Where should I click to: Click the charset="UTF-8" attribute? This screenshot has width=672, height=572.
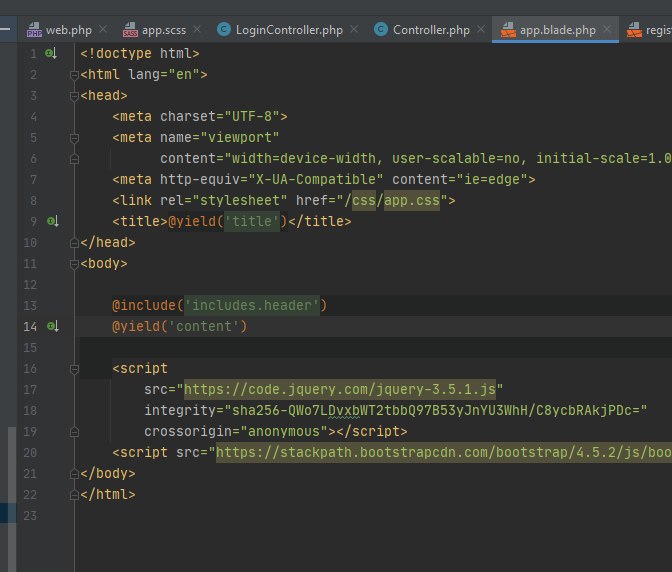tap(219, 117)
